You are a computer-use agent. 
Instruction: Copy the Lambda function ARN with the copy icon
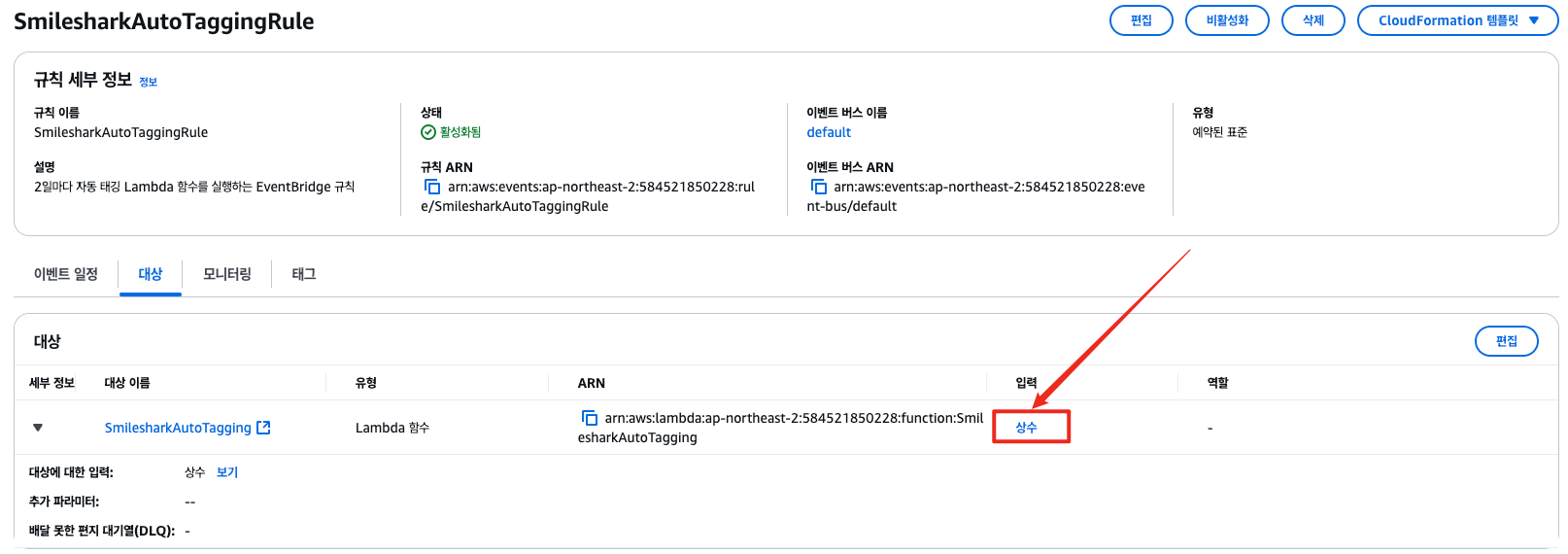pyautogui.click(x=589, y=418)
